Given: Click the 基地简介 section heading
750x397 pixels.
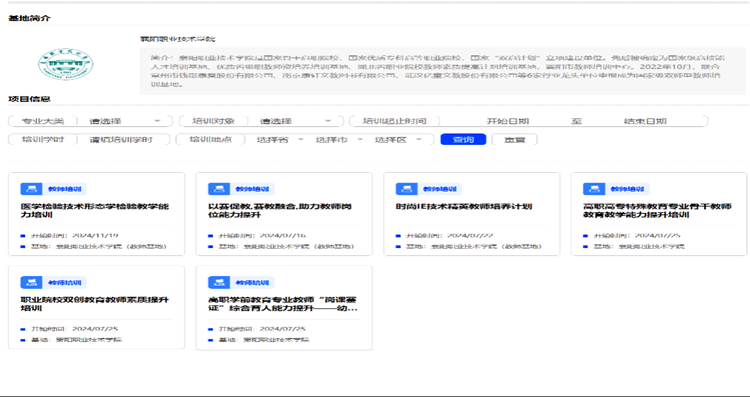Looking at the screenshot, I should 29,18.
